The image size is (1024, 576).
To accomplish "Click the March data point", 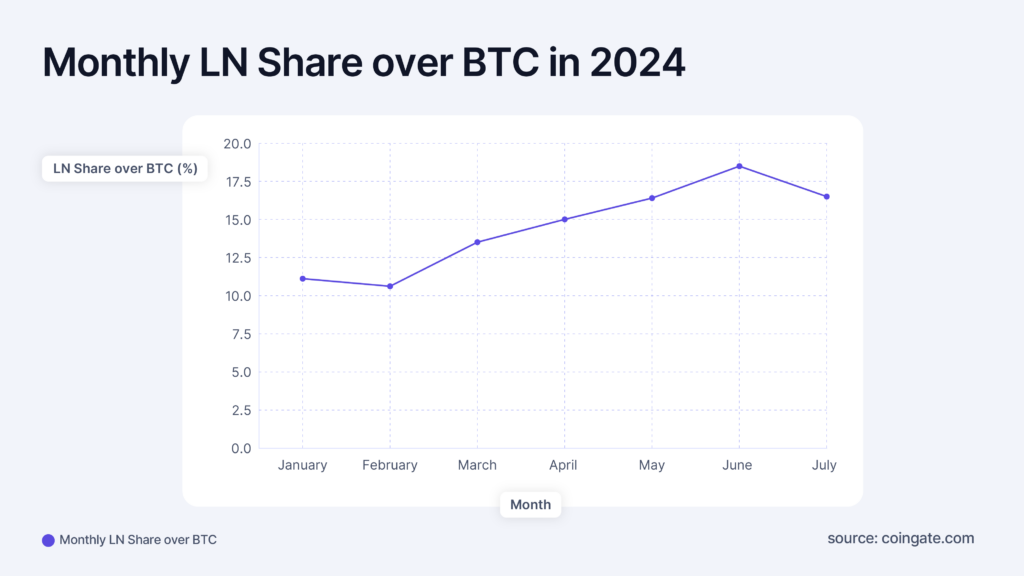I will tap(477, 242).
